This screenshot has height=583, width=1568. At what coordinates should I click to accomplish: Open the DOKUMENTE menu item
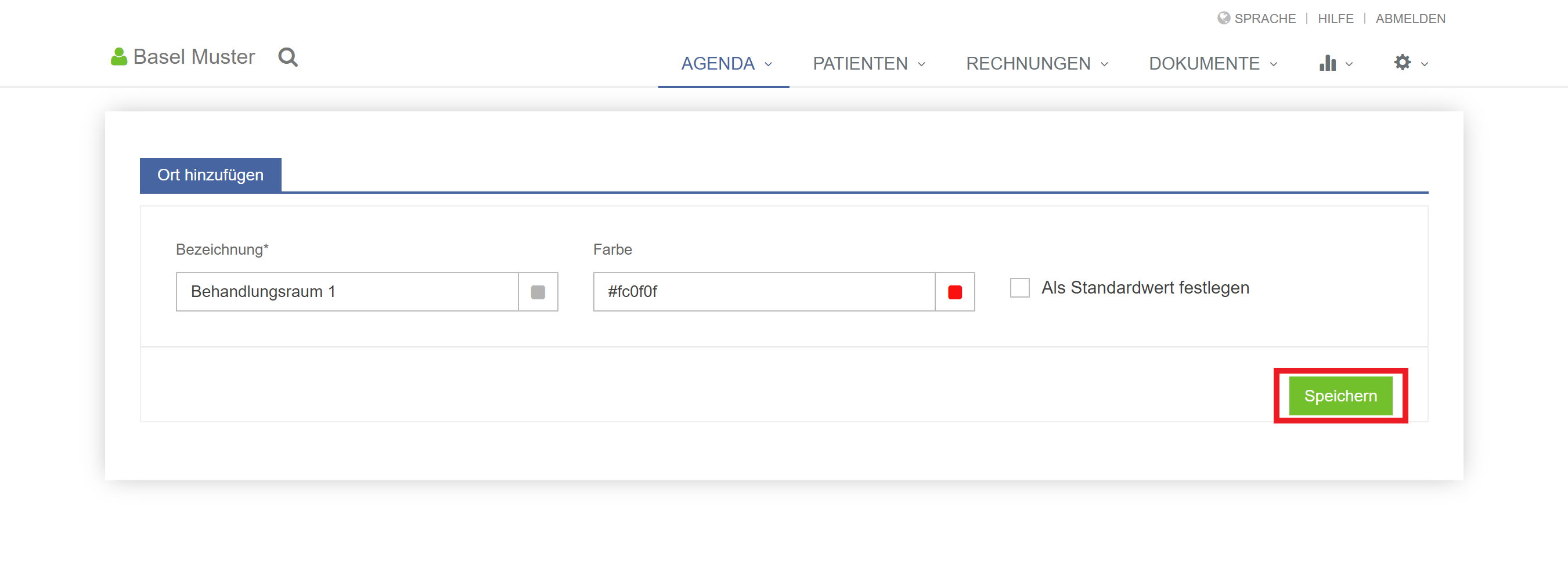pyautogui.click(x=1204, y=63)
